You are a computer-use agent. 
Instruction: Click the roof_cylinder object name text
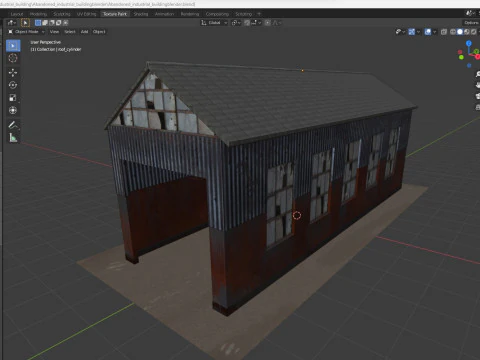click(70, 49)
